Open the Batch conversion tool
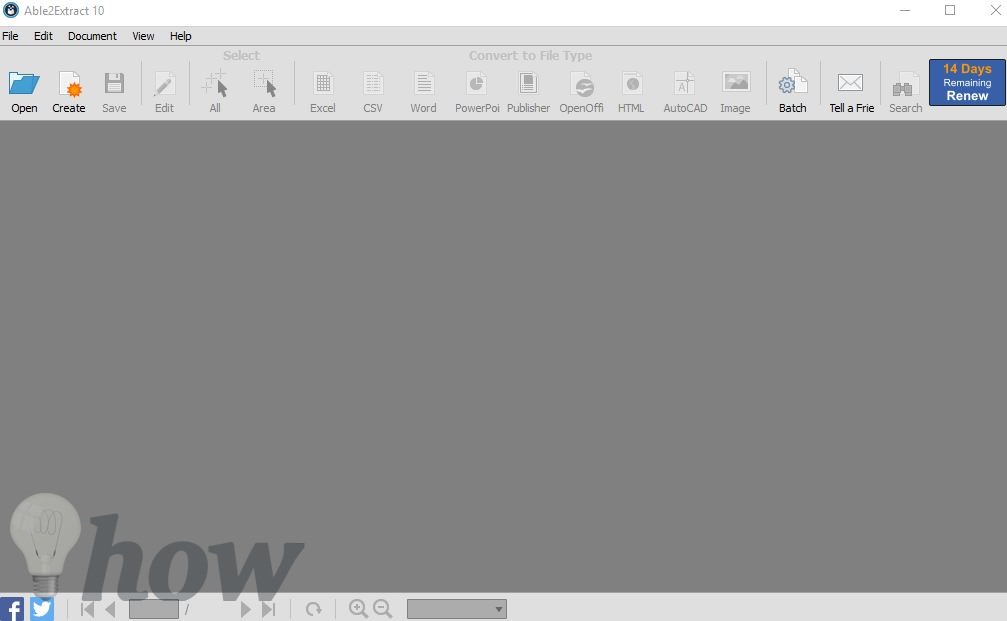The height and width of the screenshot is (621, 1007). point(792,83)
